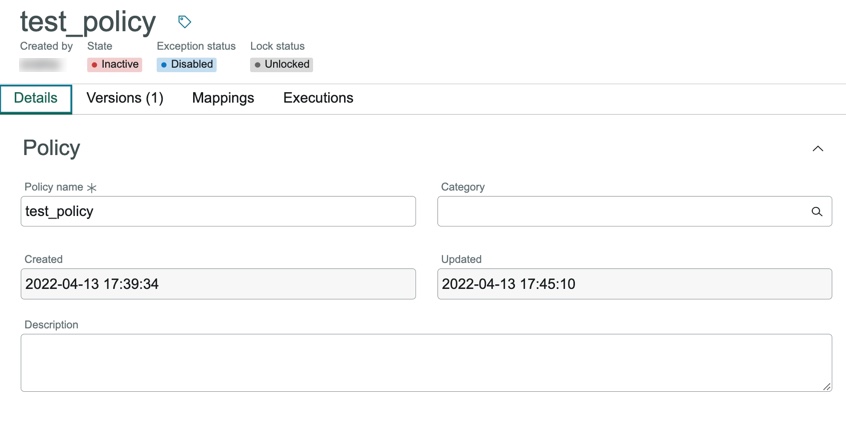Click the Created date field

(x=218, y=284)
